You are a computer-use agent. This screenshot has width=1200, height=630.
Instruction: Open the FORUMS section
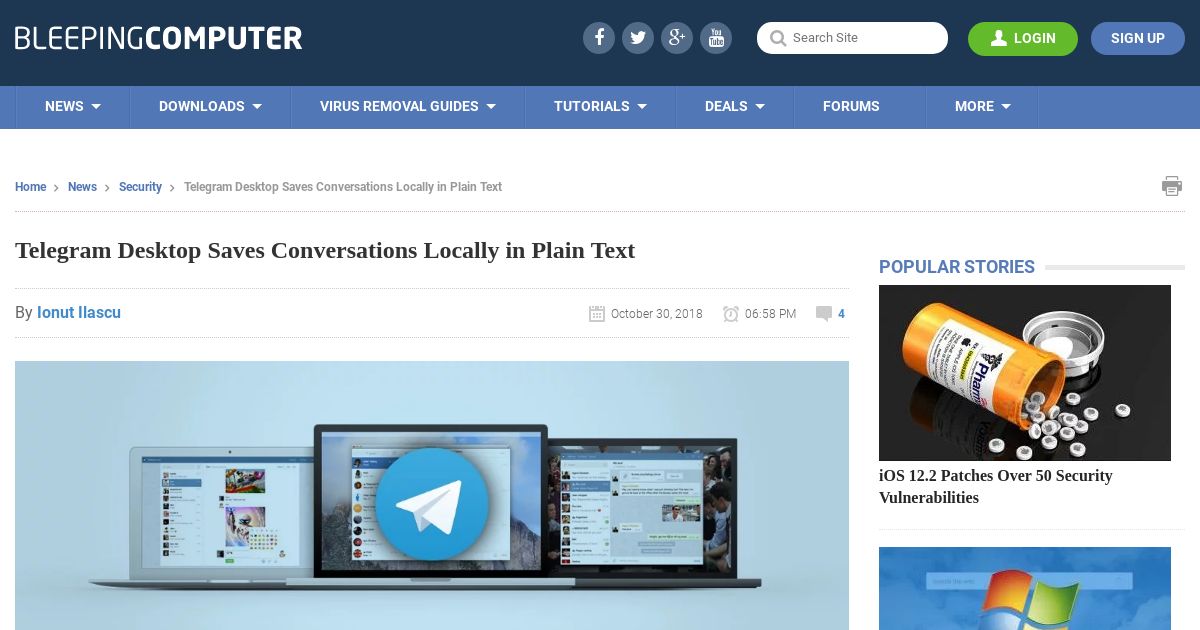[851, 106]
